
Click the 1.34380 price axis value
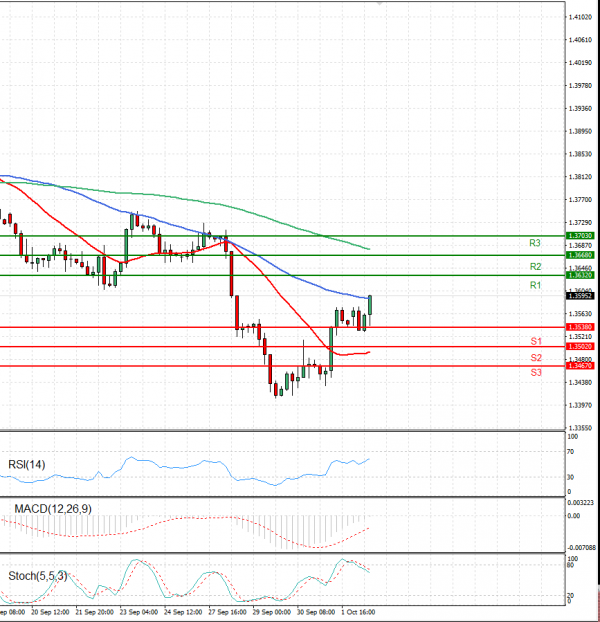pos(580,382)
